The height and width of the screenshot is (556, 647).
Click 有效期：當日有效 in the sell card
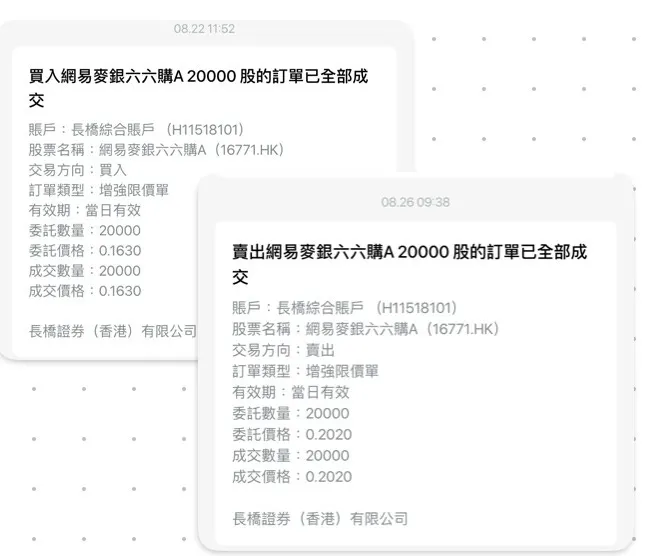[x=291, y=392]
